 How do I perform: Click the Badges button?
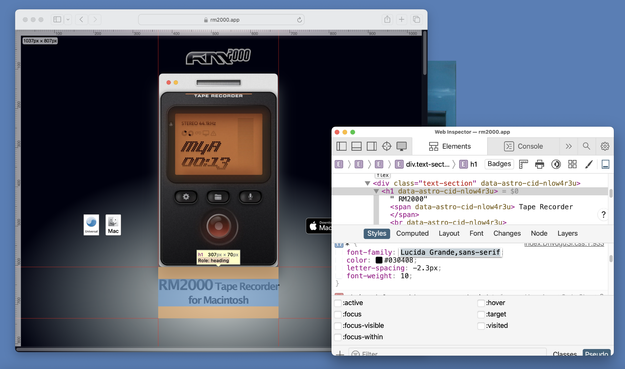pyautogui.click(x=499, y=164)
